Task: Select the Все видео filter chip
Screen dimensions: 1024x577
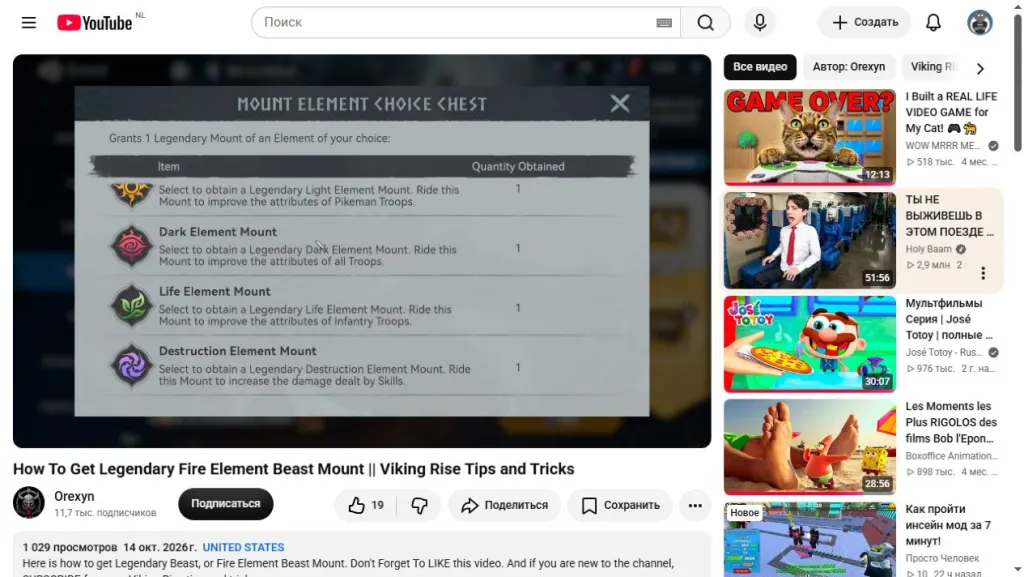Action: tap(760, 67)
